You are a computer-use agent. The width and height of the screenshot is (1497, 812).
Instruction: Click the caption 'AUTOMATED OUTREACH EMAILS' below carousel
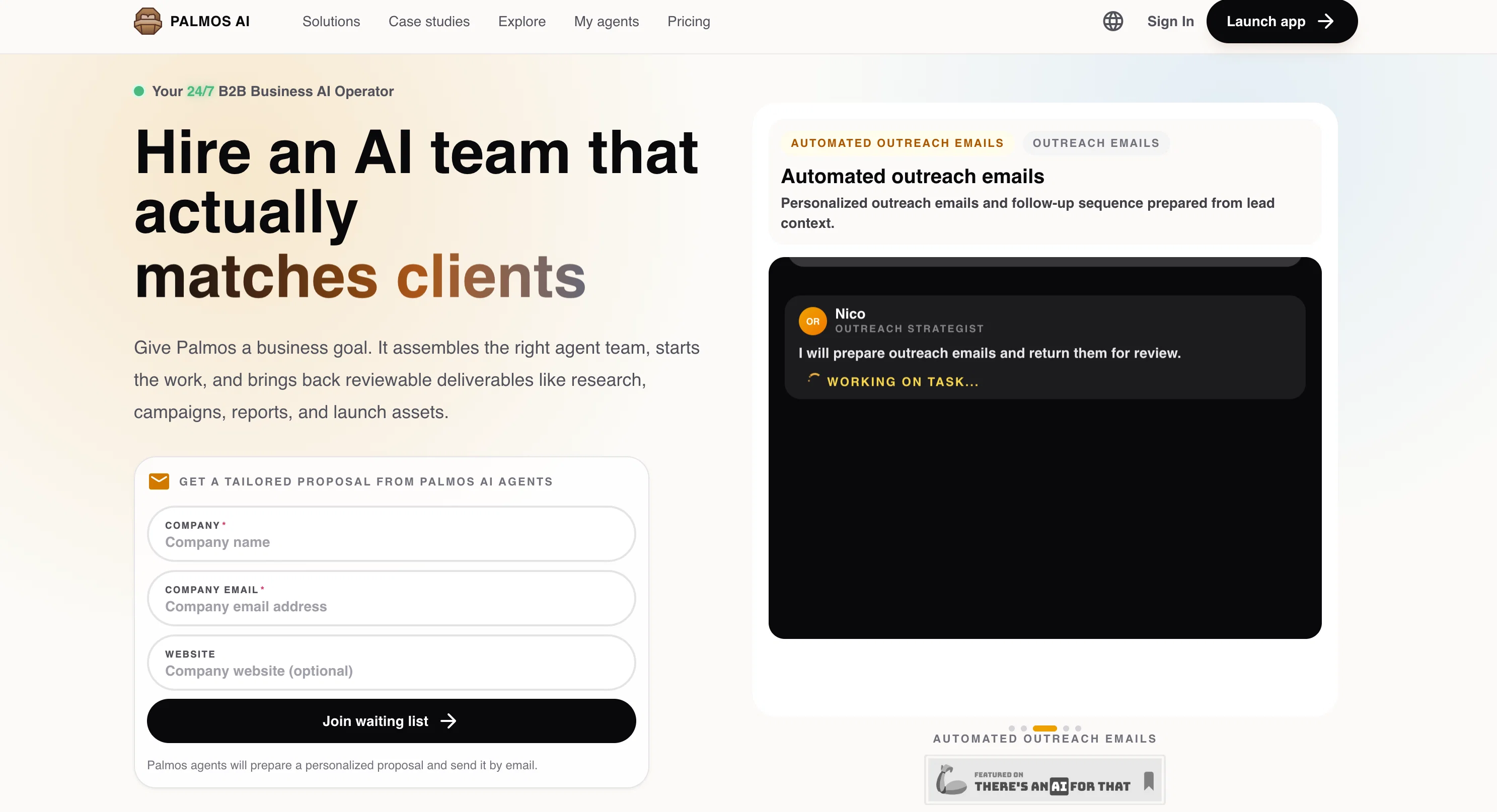point(1044,739)
